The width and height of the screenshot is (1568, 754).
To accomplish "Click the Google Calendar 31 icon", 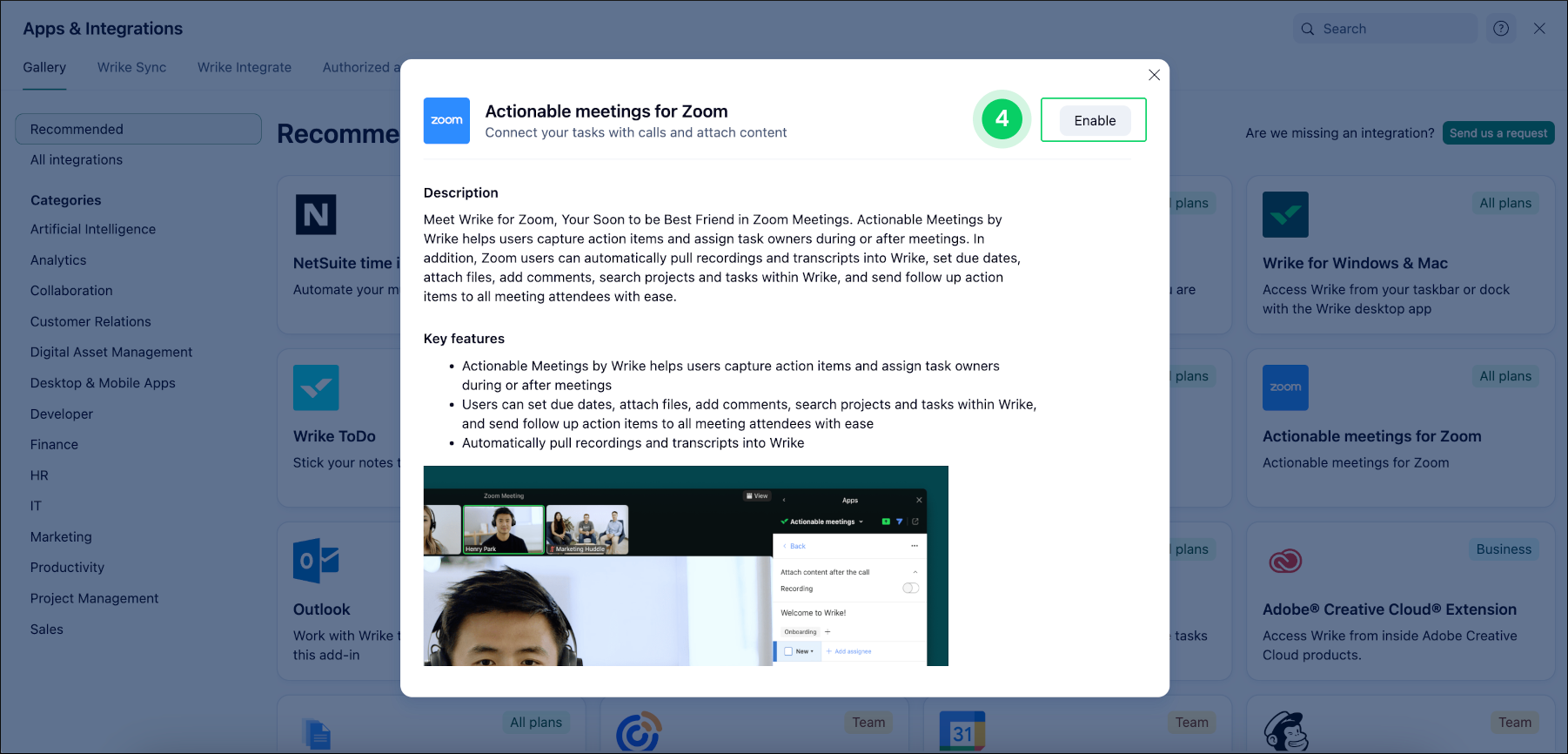I will coord(962,731).
